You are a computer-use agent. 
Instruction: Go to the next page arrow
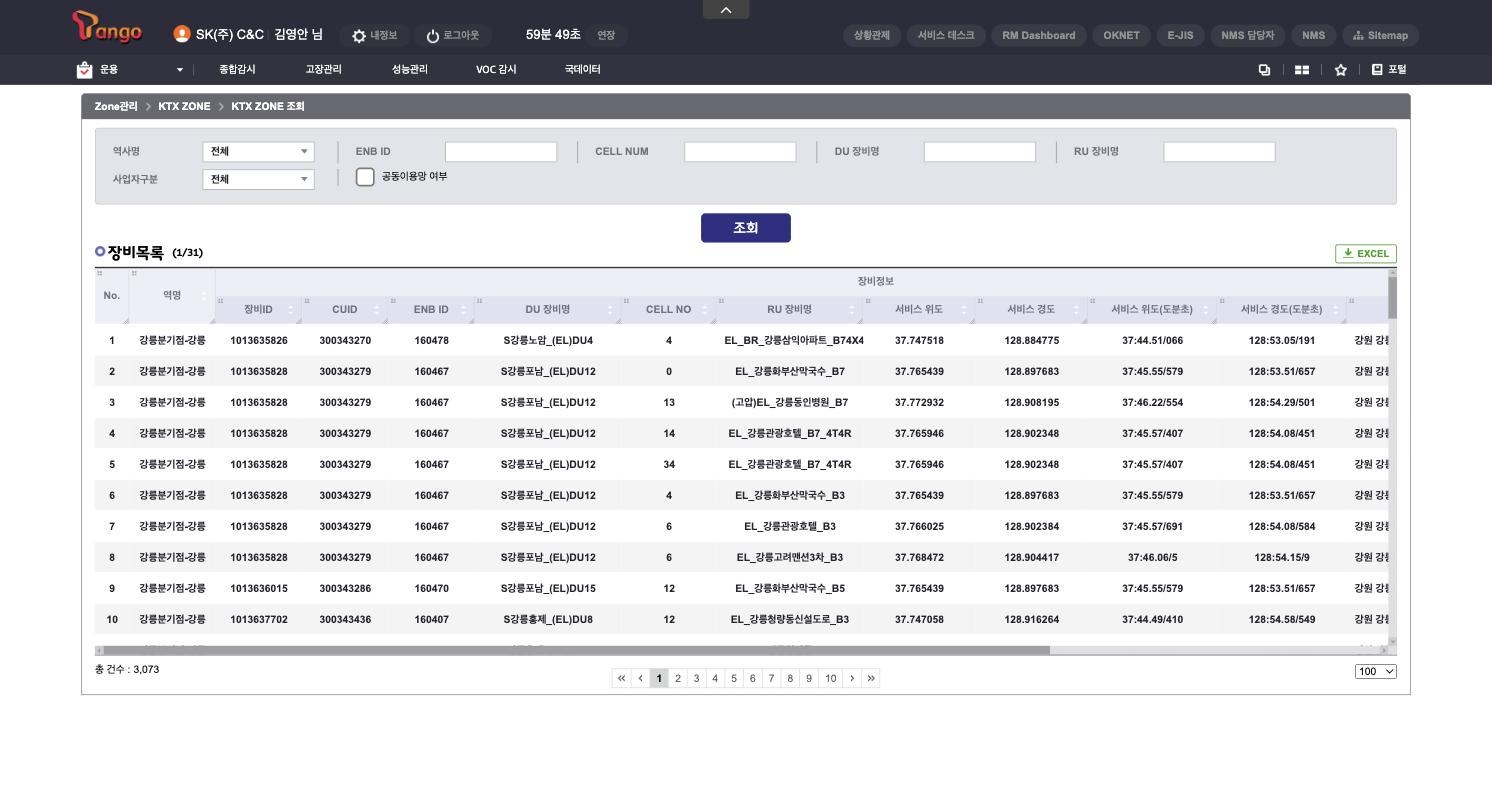(x=852, y=678)
